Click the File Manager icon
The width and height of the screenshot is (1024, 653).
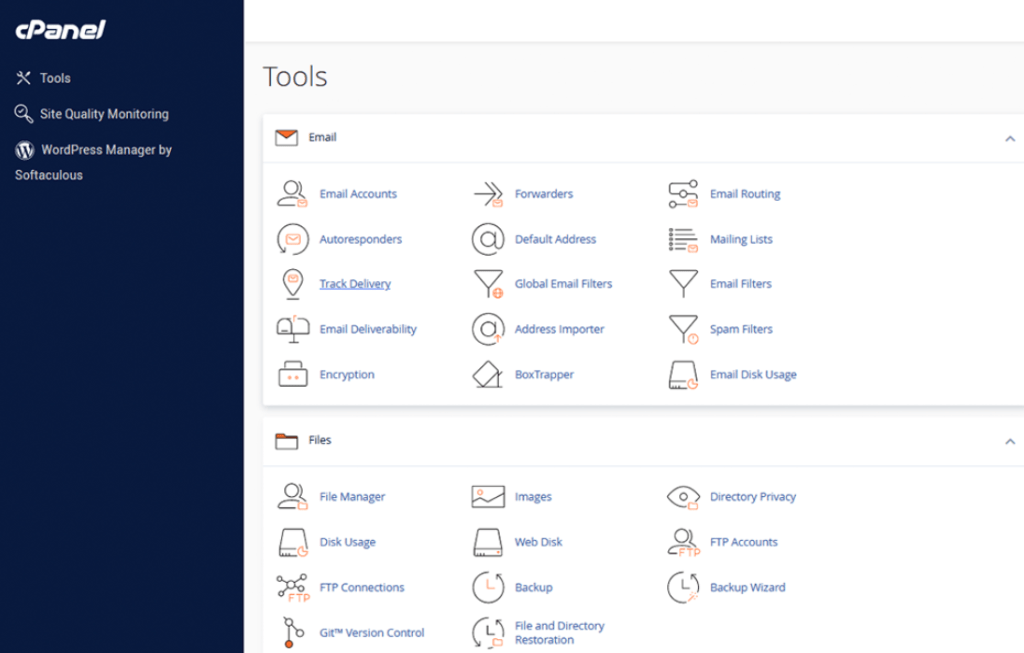(x=292, y=497)
